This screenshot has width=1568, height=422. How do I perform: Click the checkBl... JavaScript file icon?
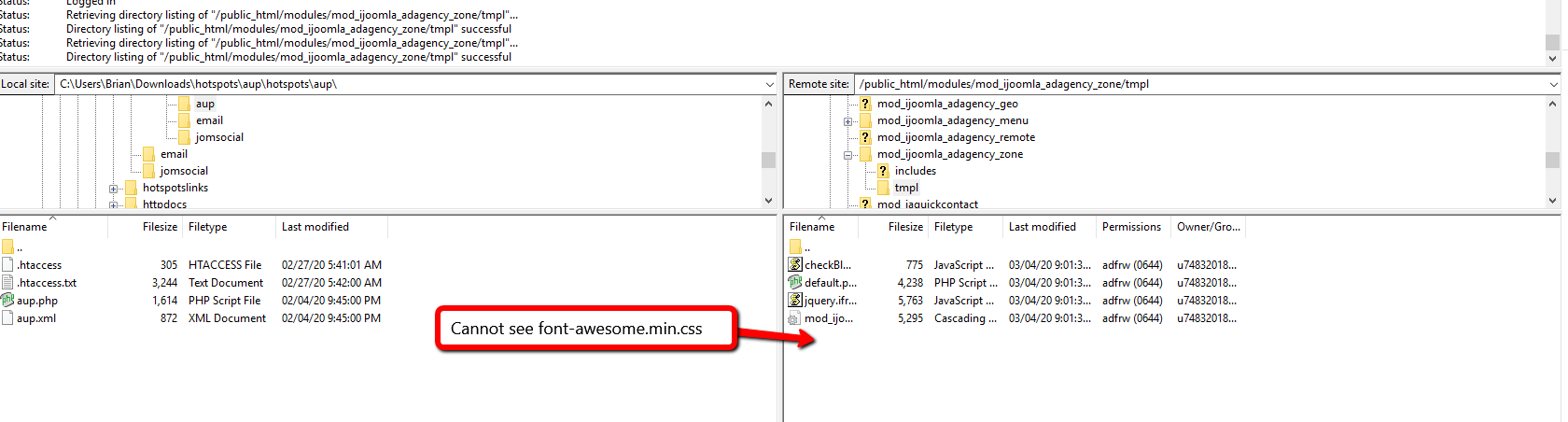(795, 265)
